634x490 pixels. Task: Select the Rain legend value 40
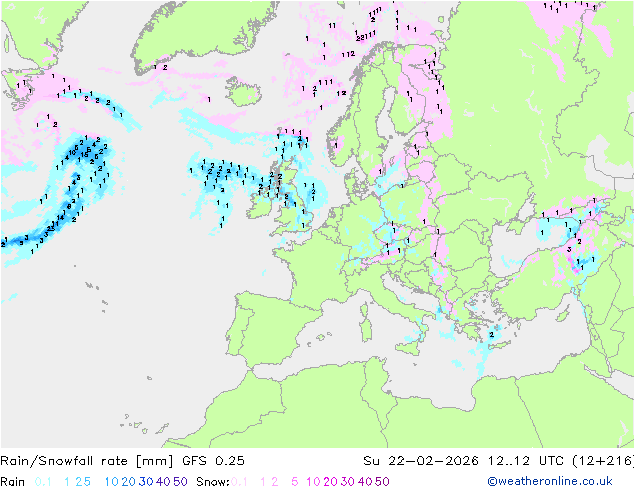click(163, 482)
